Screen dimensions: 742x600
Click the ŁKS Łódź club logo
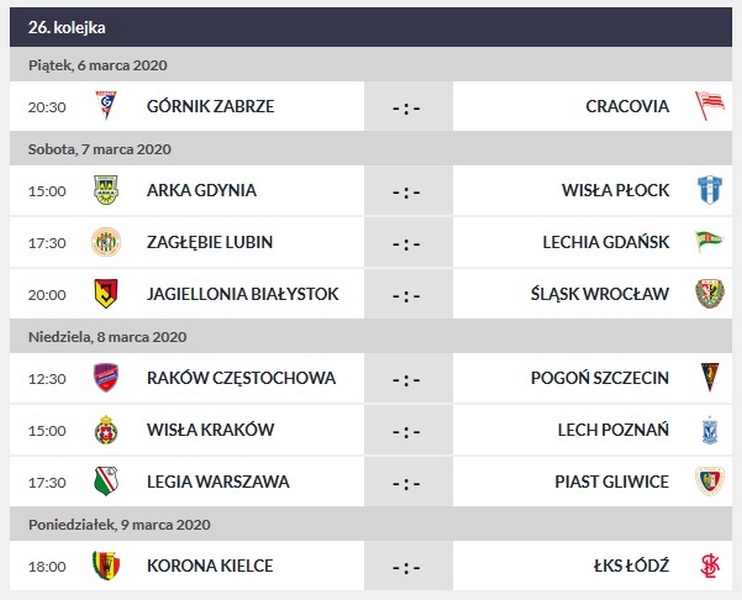click(x=709, y=566)
